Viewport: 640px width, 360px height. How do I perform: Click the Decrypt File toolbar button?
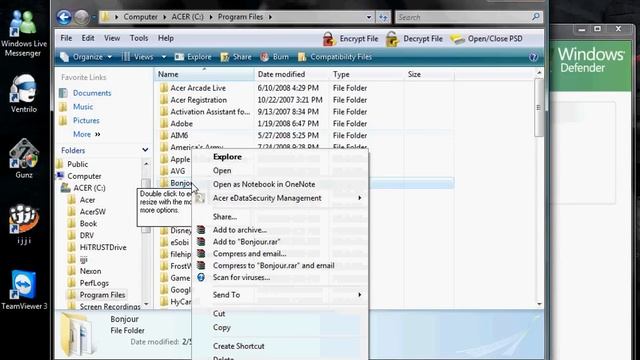414,39
